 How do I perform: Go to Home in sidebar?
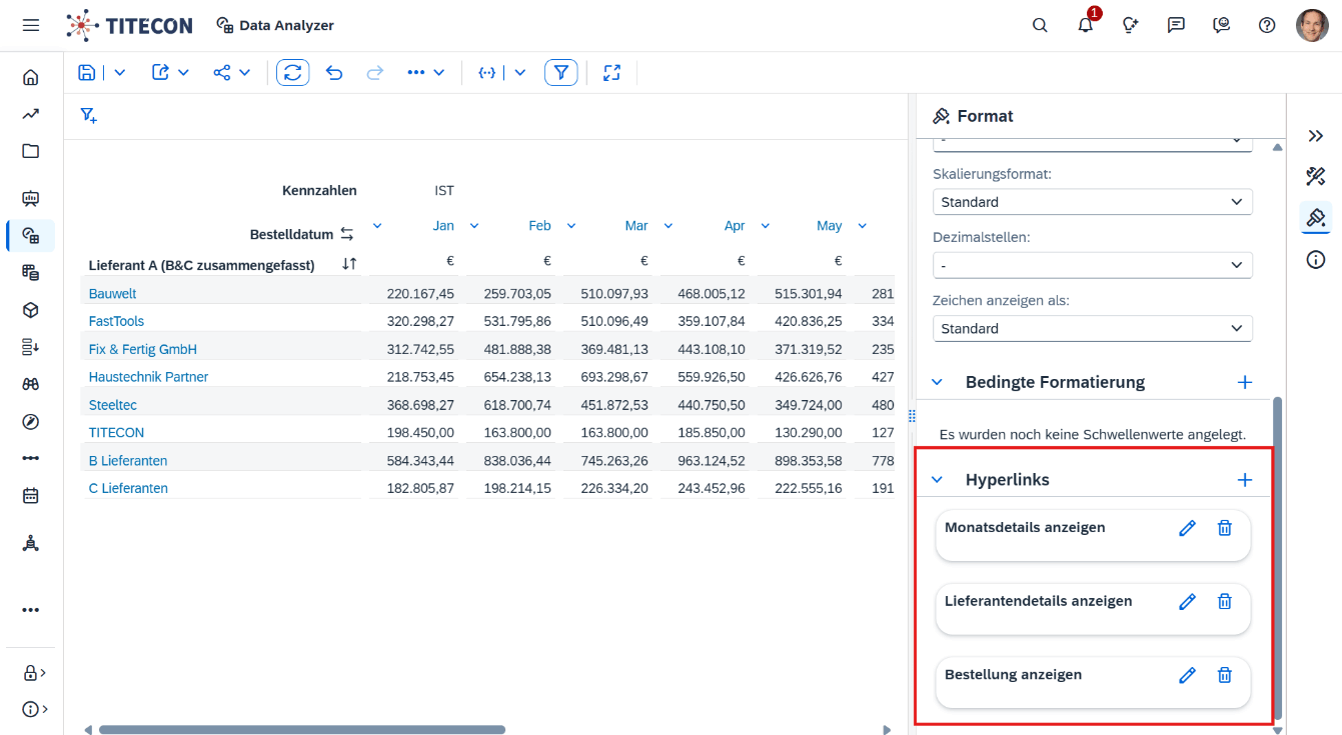point(31,77)
